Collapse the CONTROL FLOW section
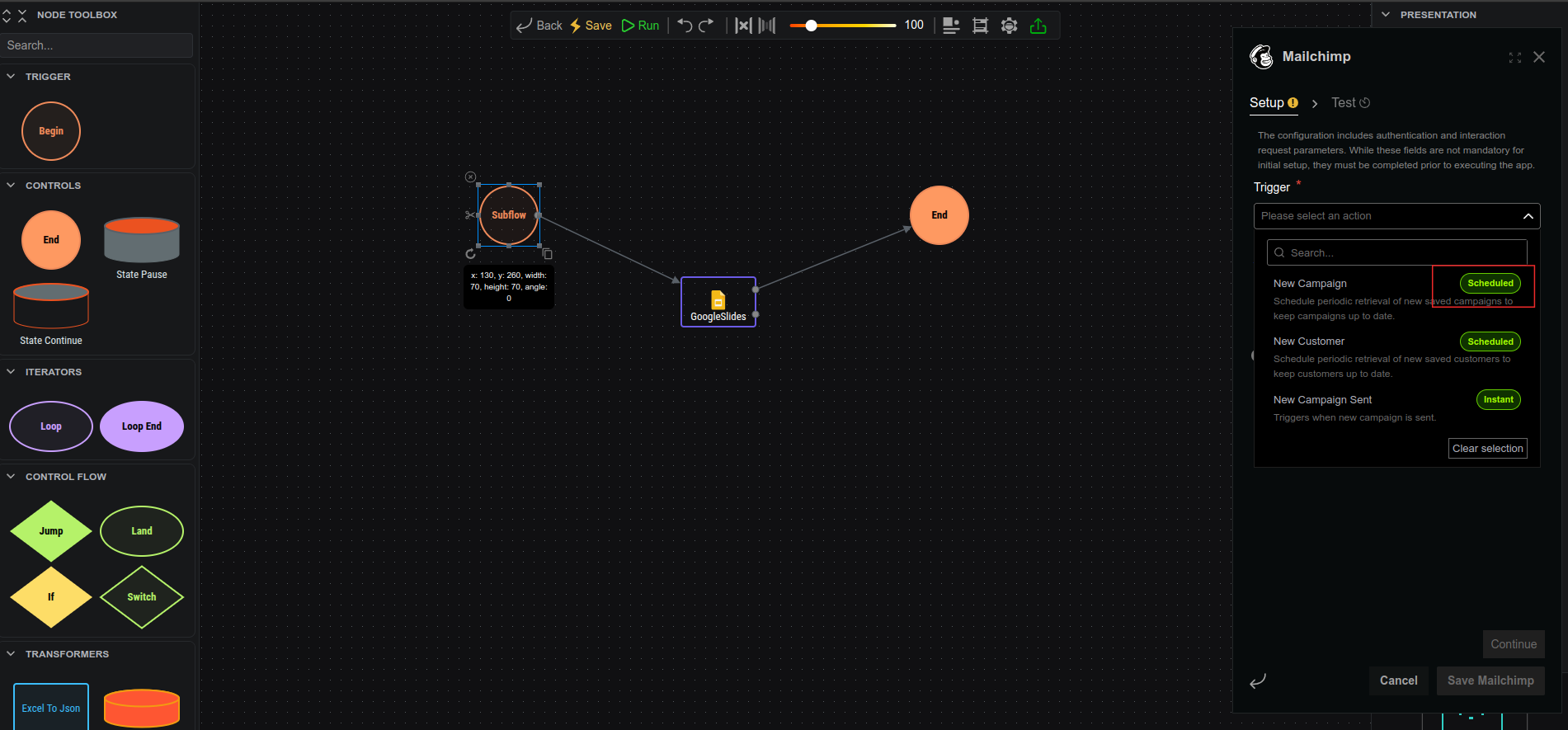 point(12,476)
